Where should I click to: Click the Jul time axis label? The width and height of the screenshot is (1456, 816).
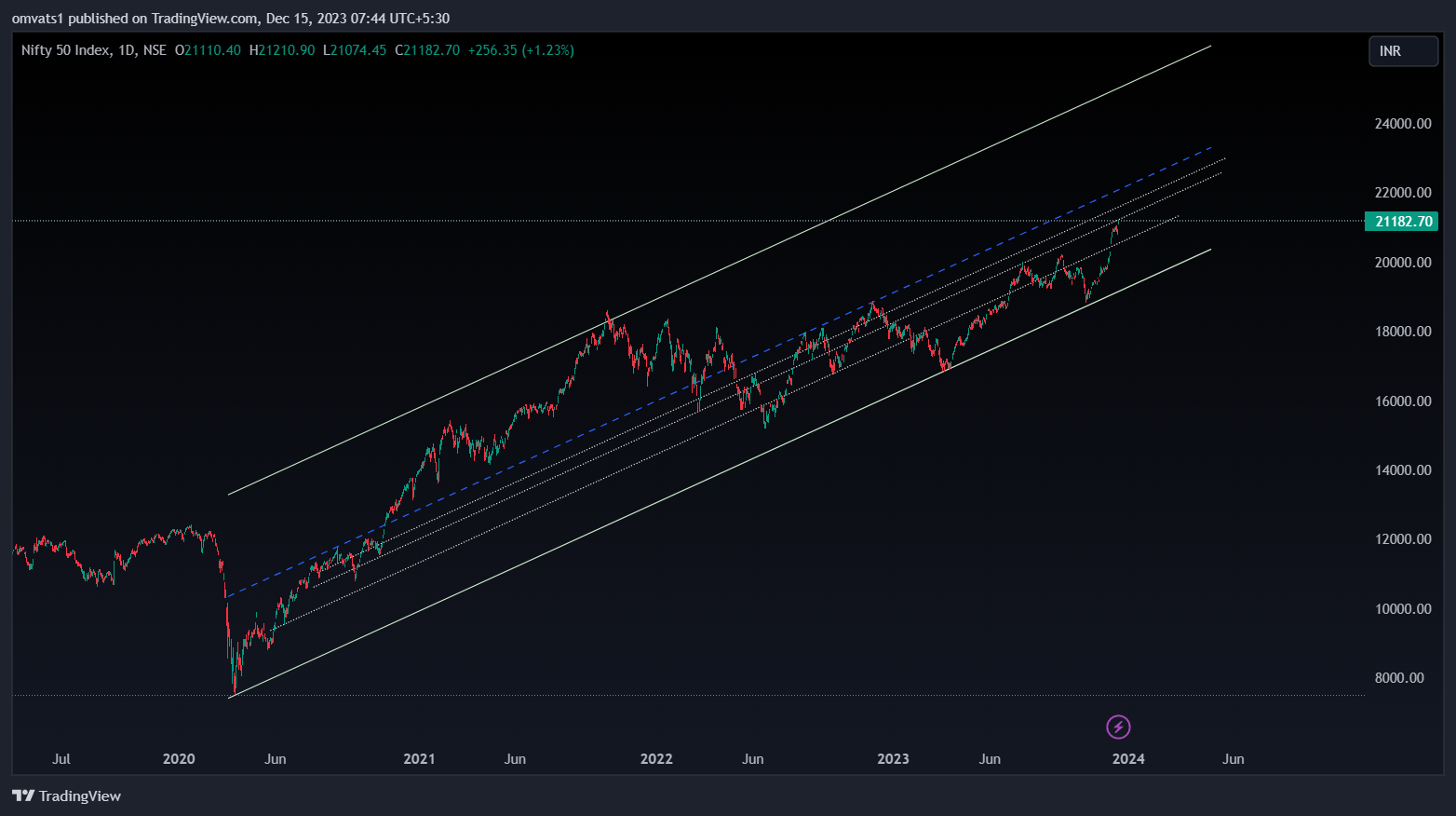[x=61, y=759]
